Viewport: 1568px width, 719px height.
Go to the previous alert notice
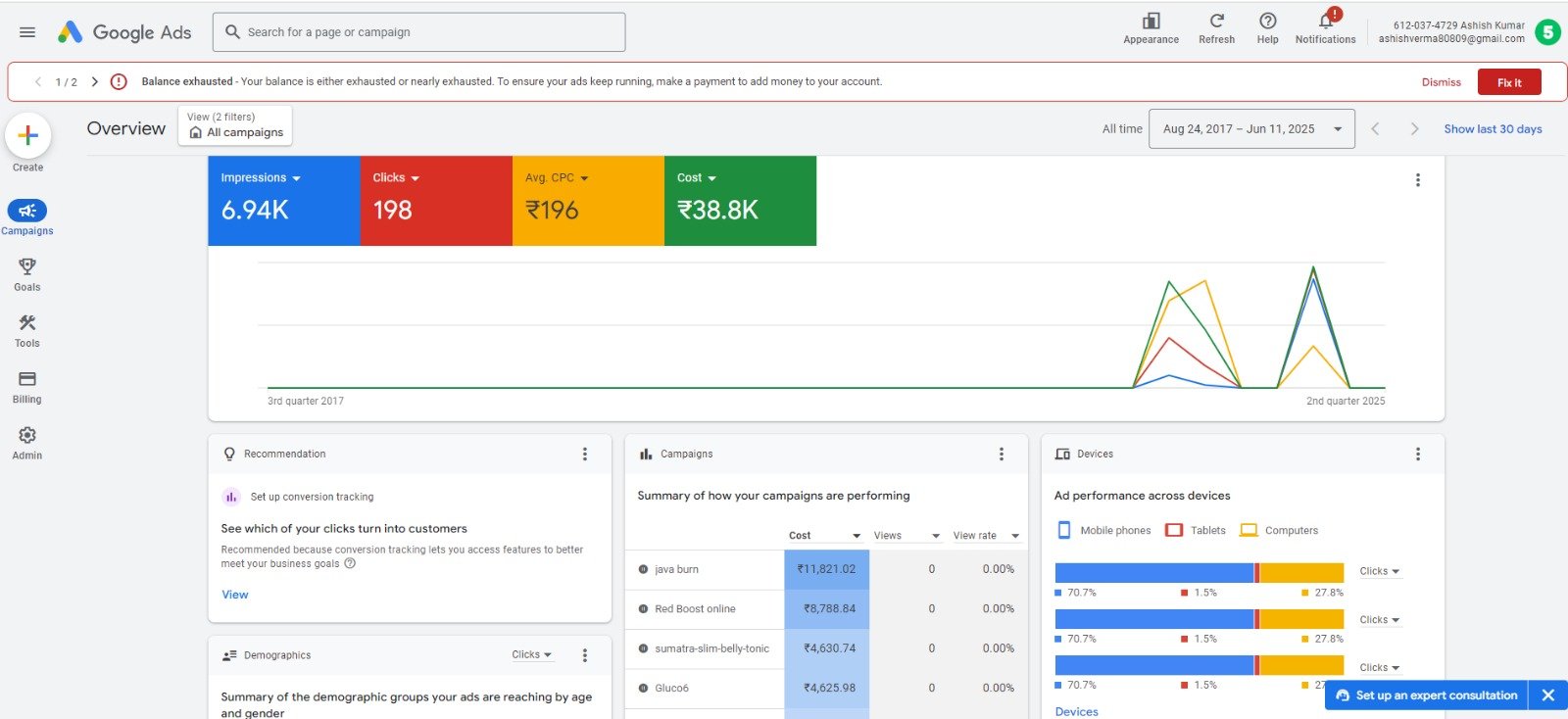pos(38,81)
